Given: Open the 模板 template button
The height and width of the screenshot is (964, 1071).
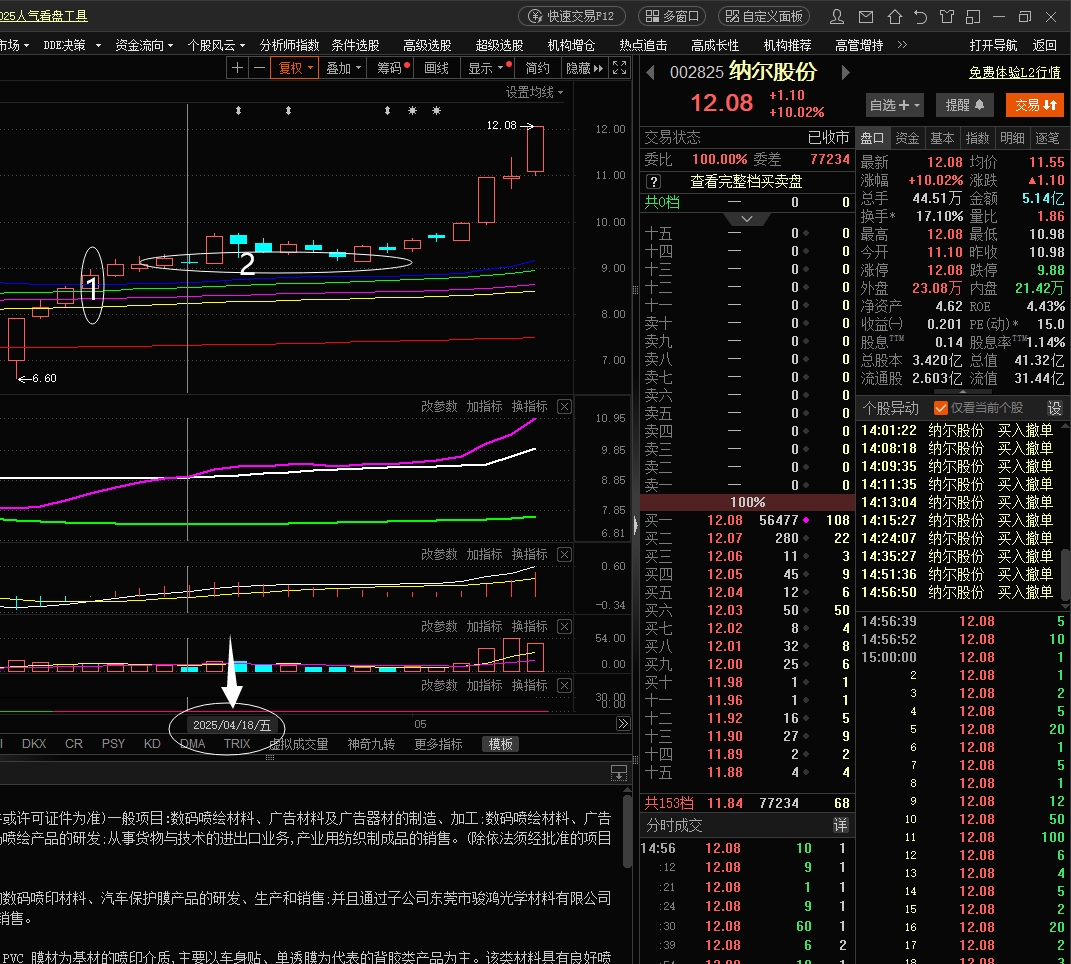Looking at the screenshot, I should click(501, 744).
